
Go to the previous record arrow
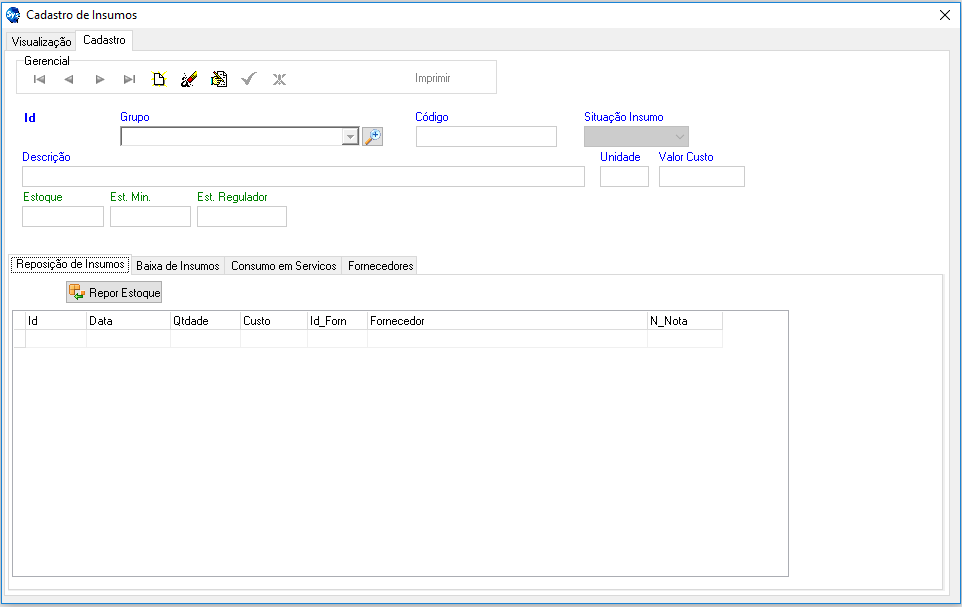(x=69, y=79)
